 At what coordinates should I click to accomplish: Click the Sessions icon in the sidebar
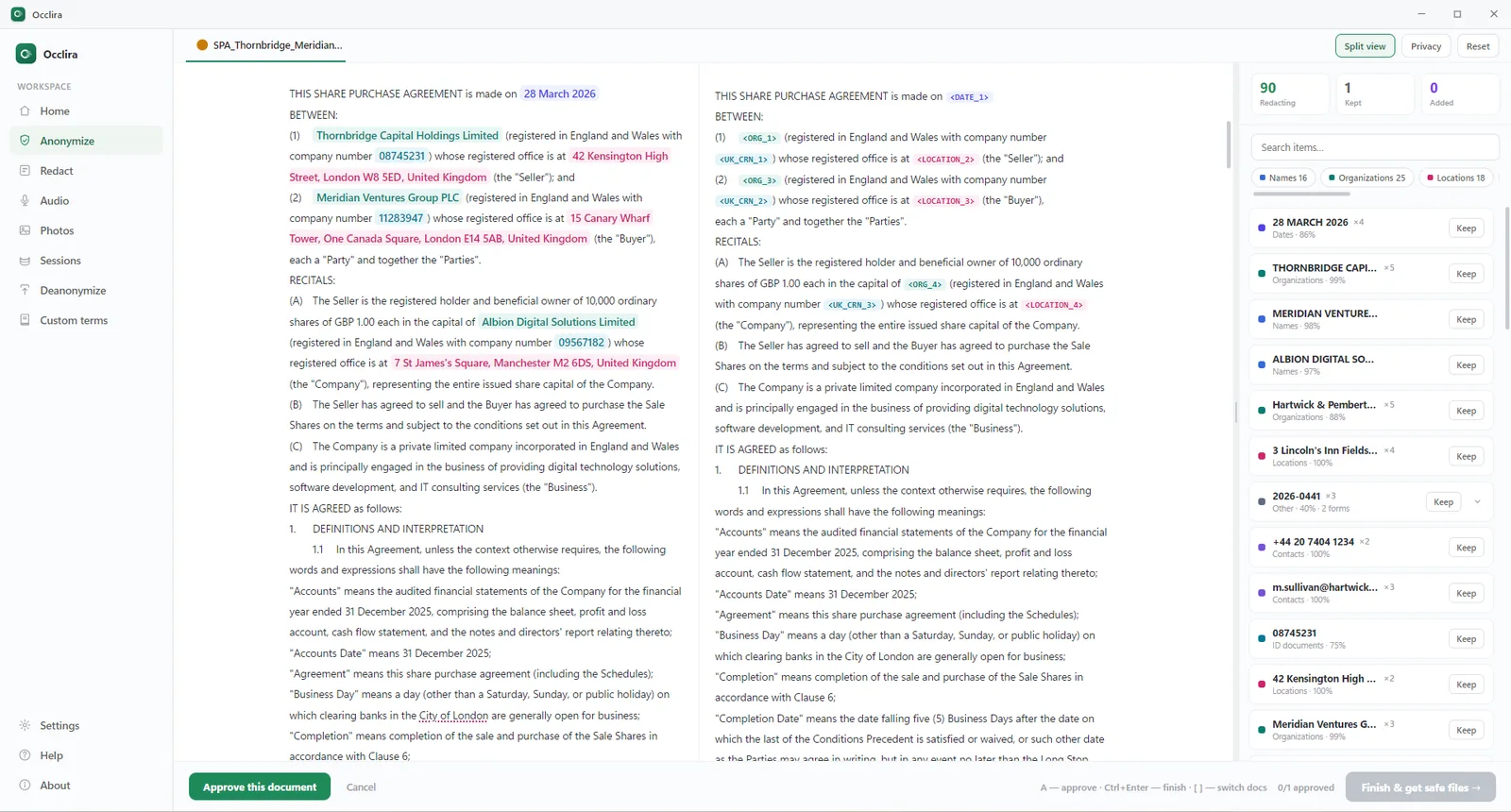point(25,261)
